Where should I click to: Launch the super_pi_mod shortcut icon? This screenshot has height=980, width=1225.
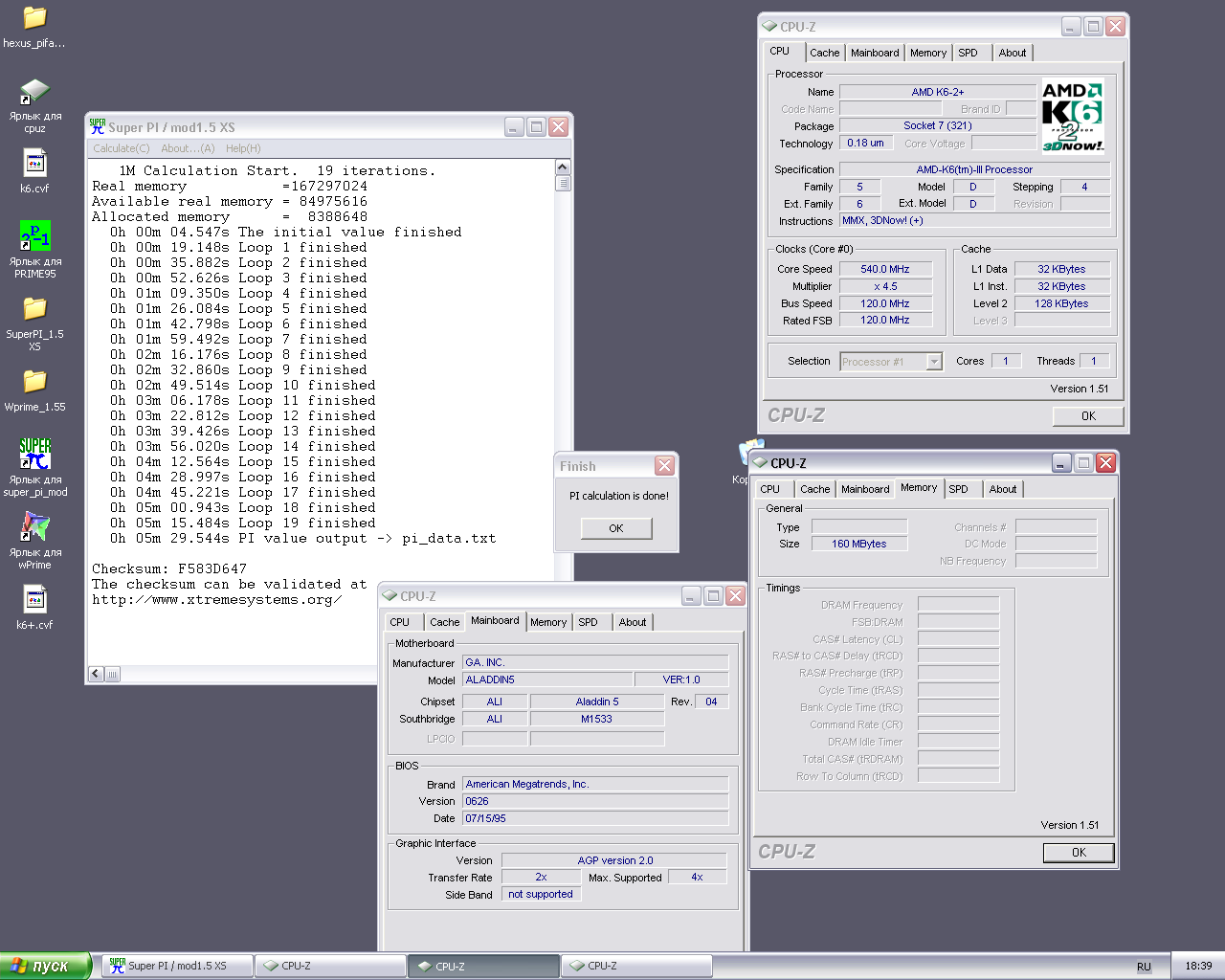tap(35, 454)
